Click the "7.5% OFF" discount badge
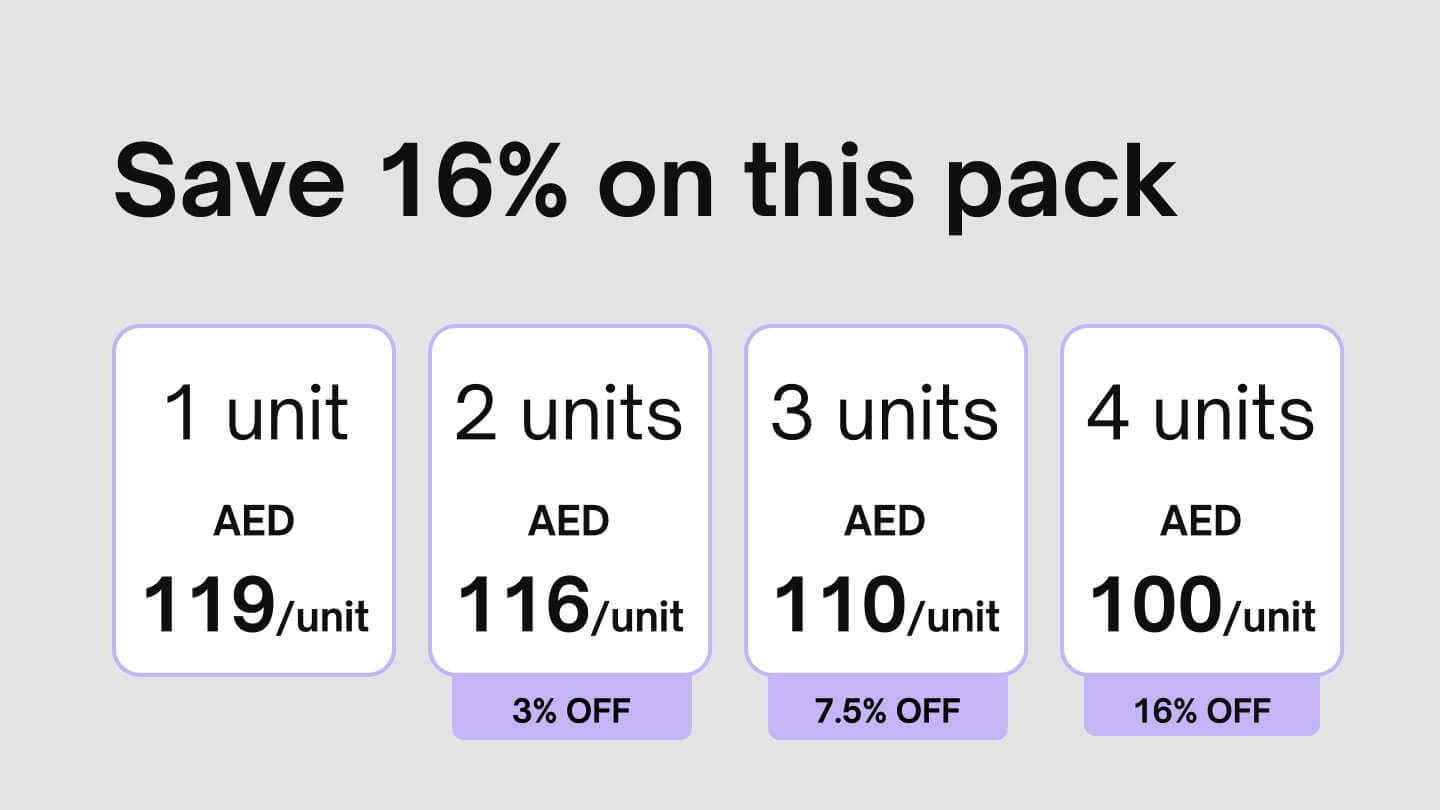 pyautogui.click(x=887, y=710)
